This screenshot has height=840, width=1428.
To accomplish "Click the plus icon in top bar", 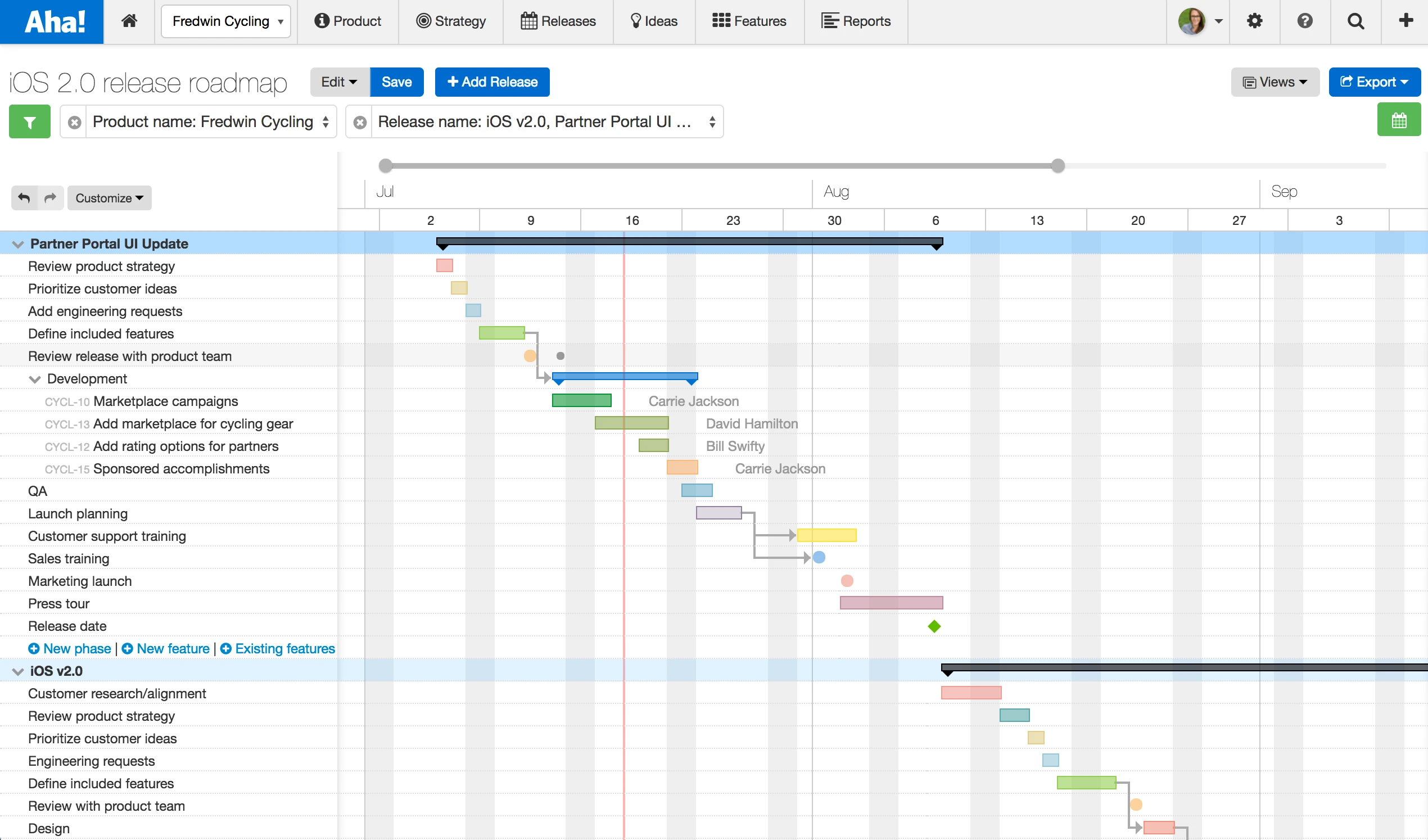I will tap(1406, 21).
